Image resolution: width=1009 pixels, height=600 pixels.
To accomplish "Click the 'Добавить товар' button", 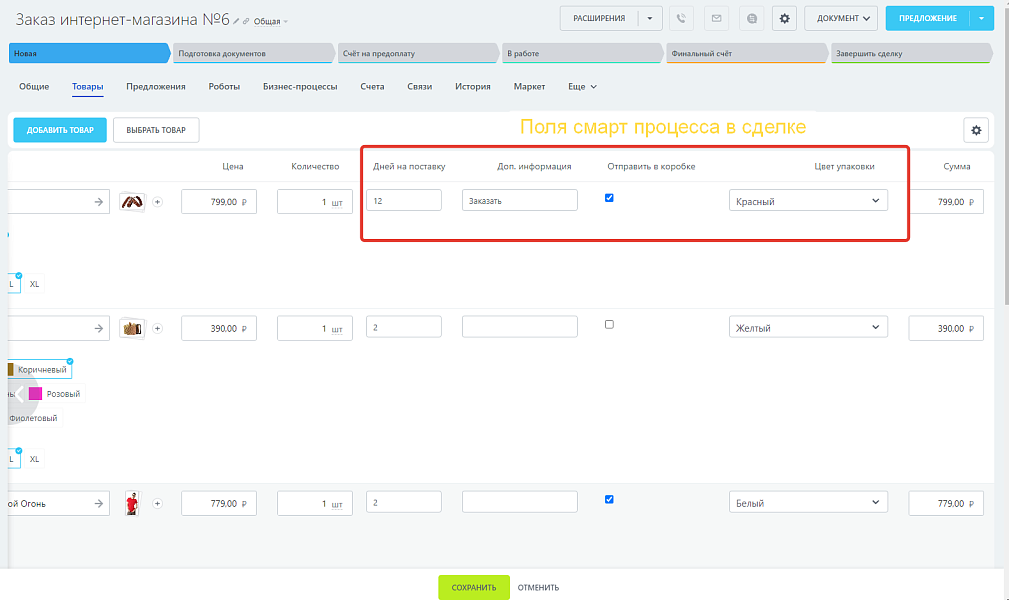I will click(60, 130).
